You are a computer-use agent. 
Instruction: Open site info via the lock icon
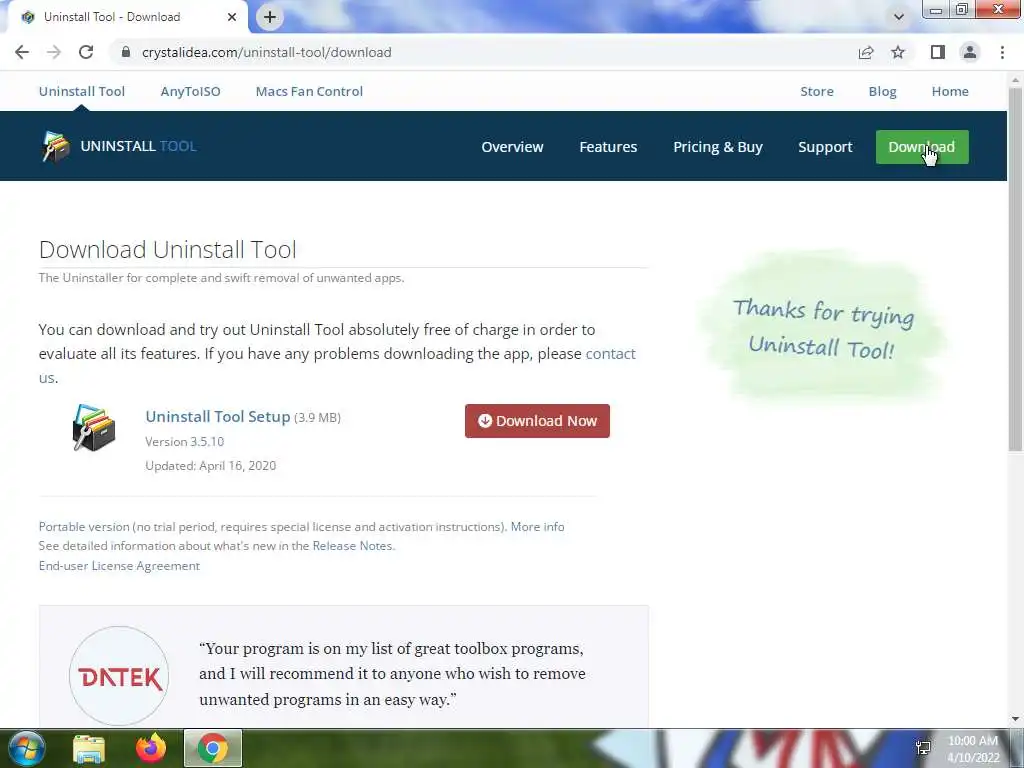coord(126,52)
